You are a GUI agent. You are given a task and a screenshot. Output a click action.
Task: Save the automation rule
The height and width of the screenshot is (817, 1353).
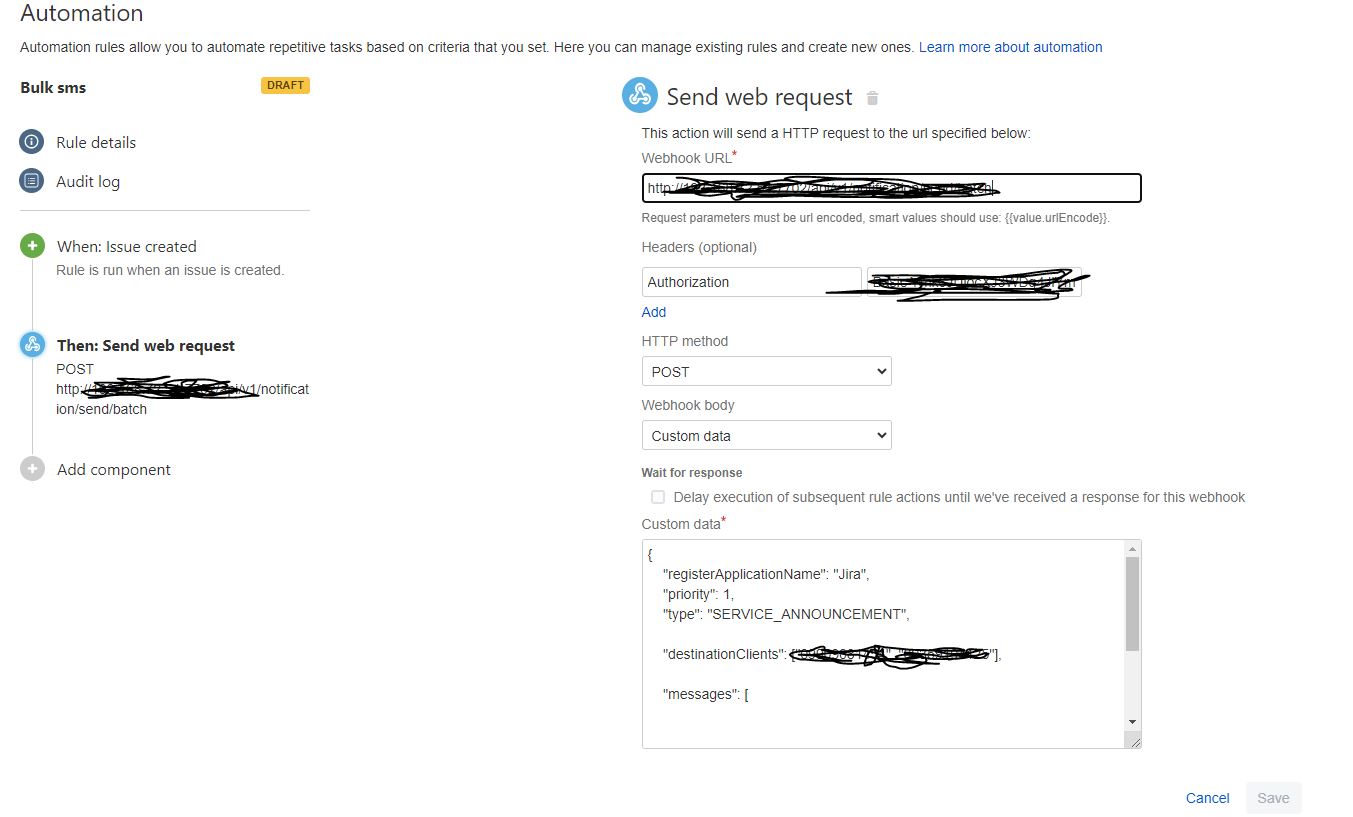tap(1272, 798)
